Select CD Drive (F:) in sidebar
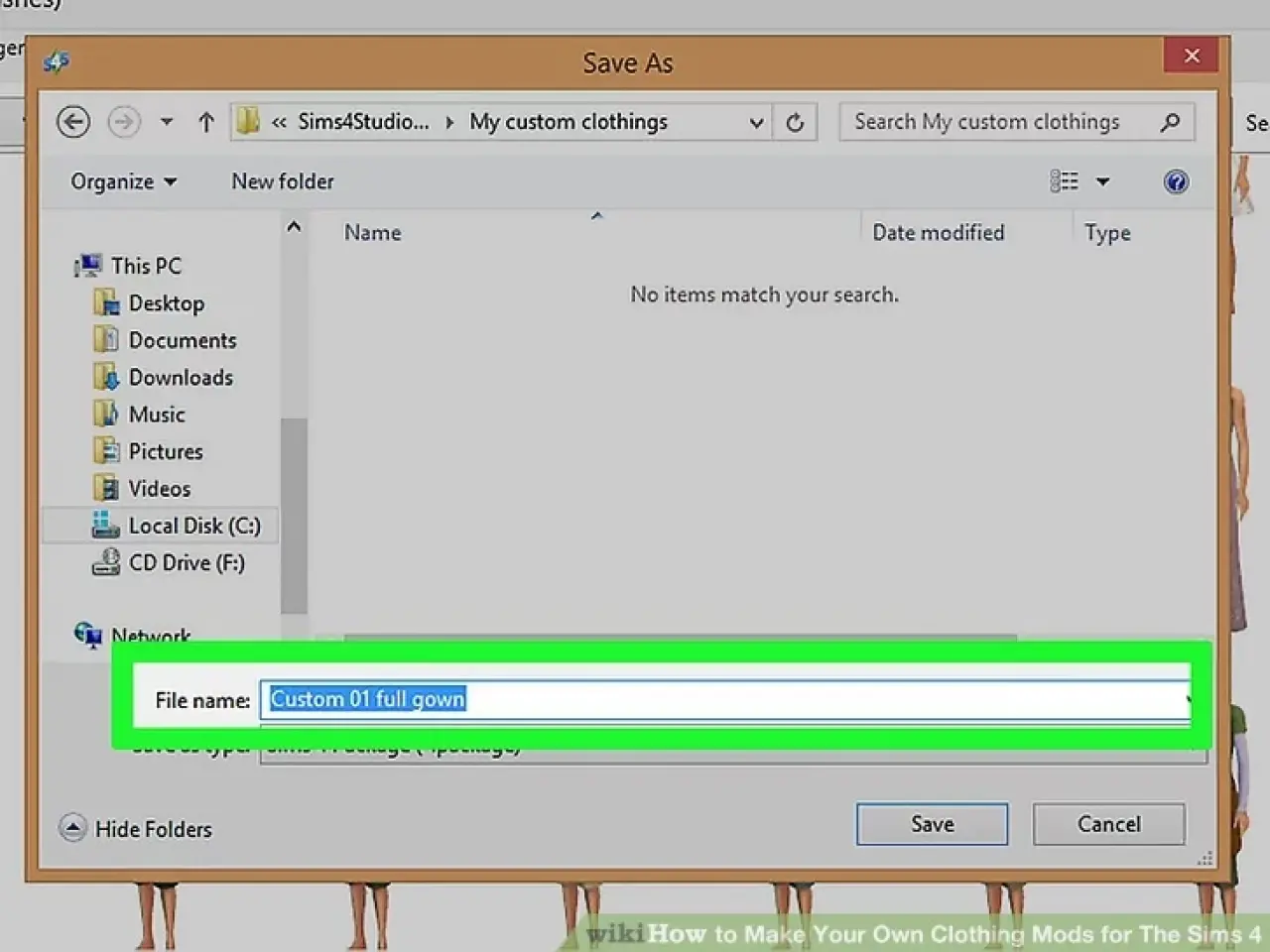This screenshot has height=952, width=1270. (x=186, y=563)
